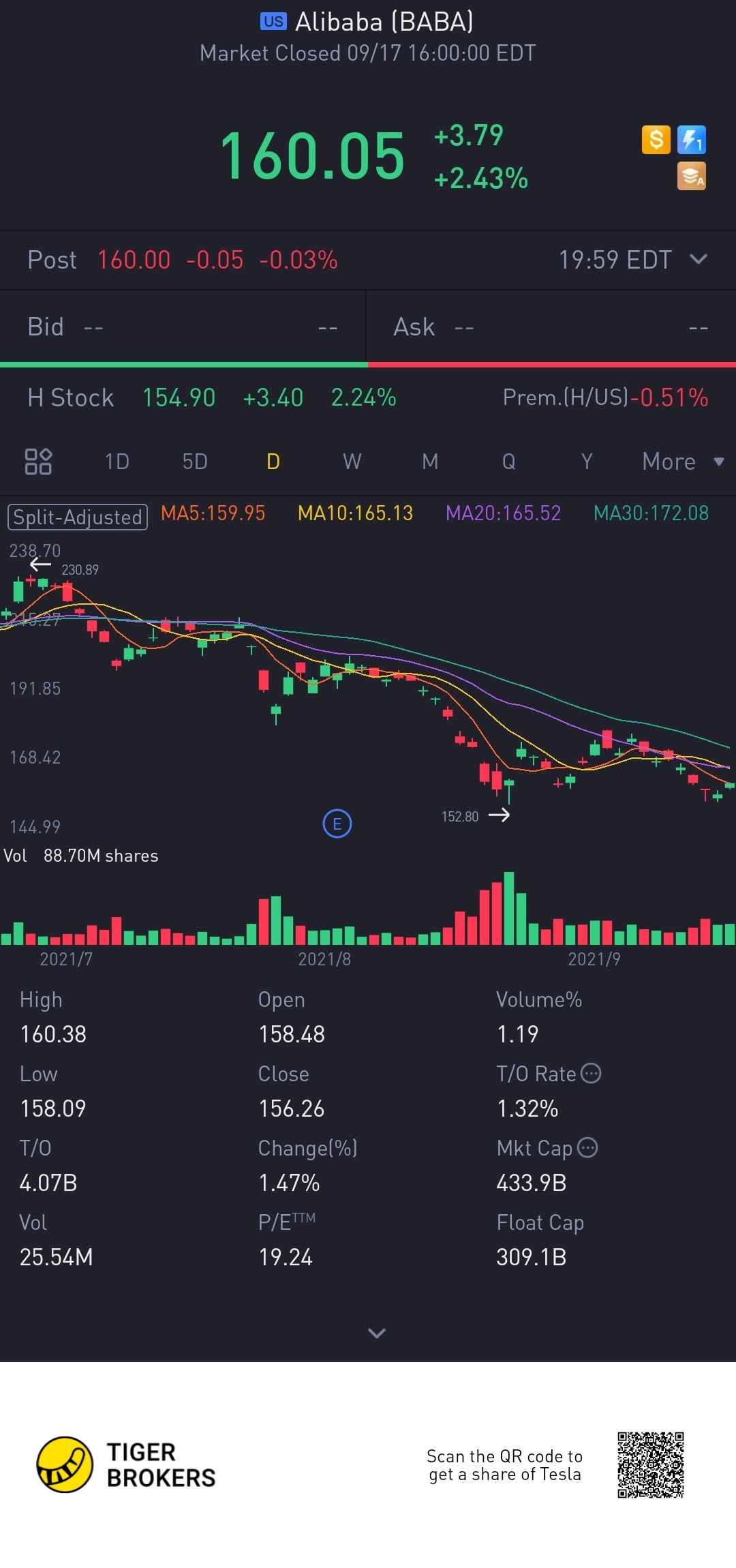Select the M monthly chart tab
This screenshot has height=1568, width=736.
click(430, 462)
